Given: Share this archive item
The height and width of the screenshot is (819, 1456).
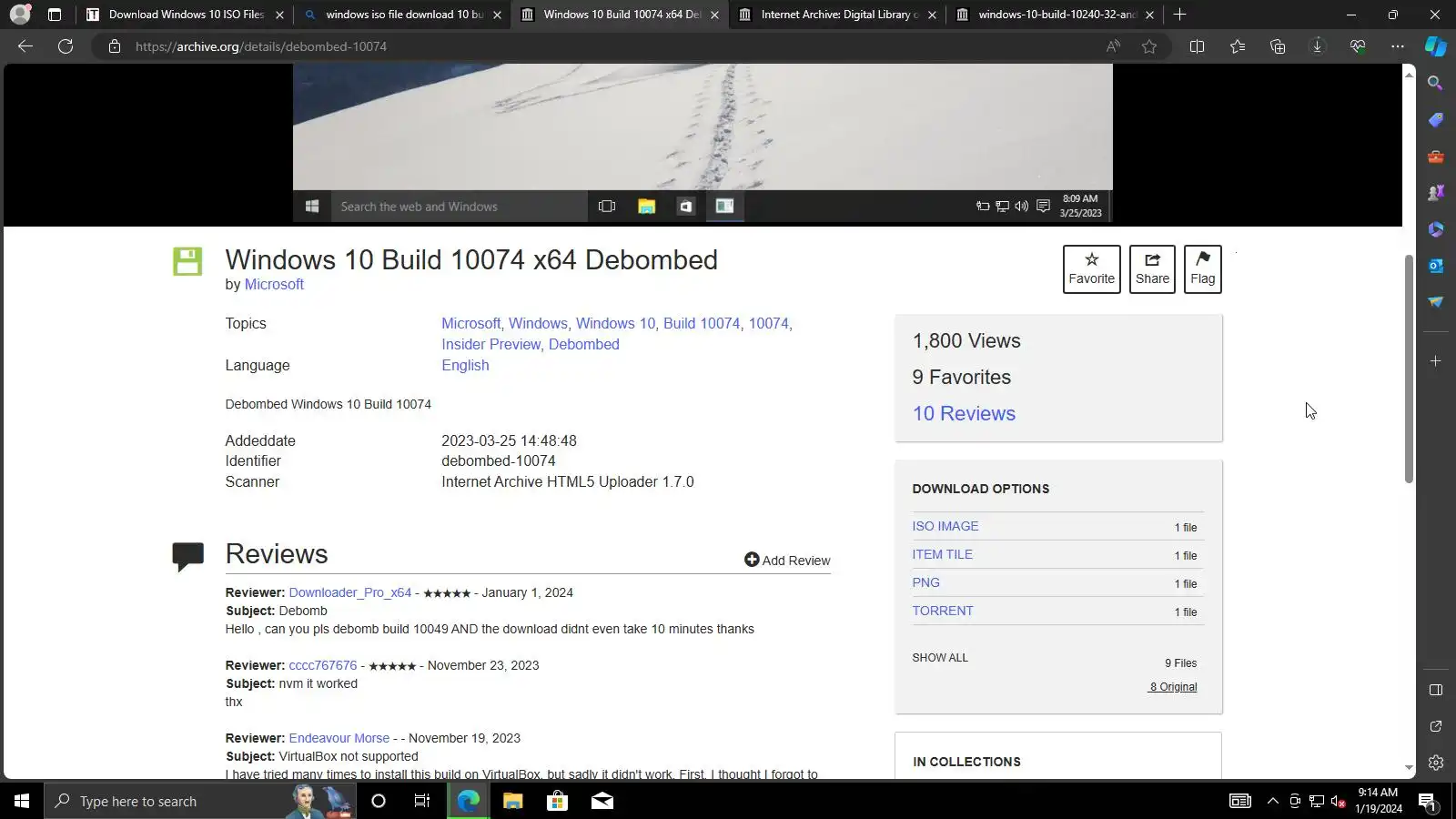Looking at the screenshot, I should coord(1152,269).
